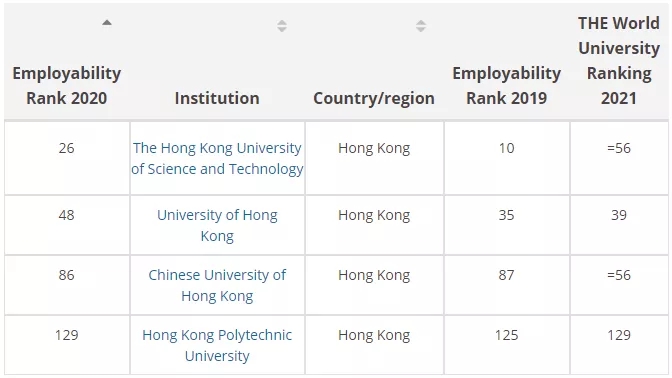Screen dimensions: 672x378
Task: Sort by Employability Rank 2020 arrow
Action: (x=107, y=23)
